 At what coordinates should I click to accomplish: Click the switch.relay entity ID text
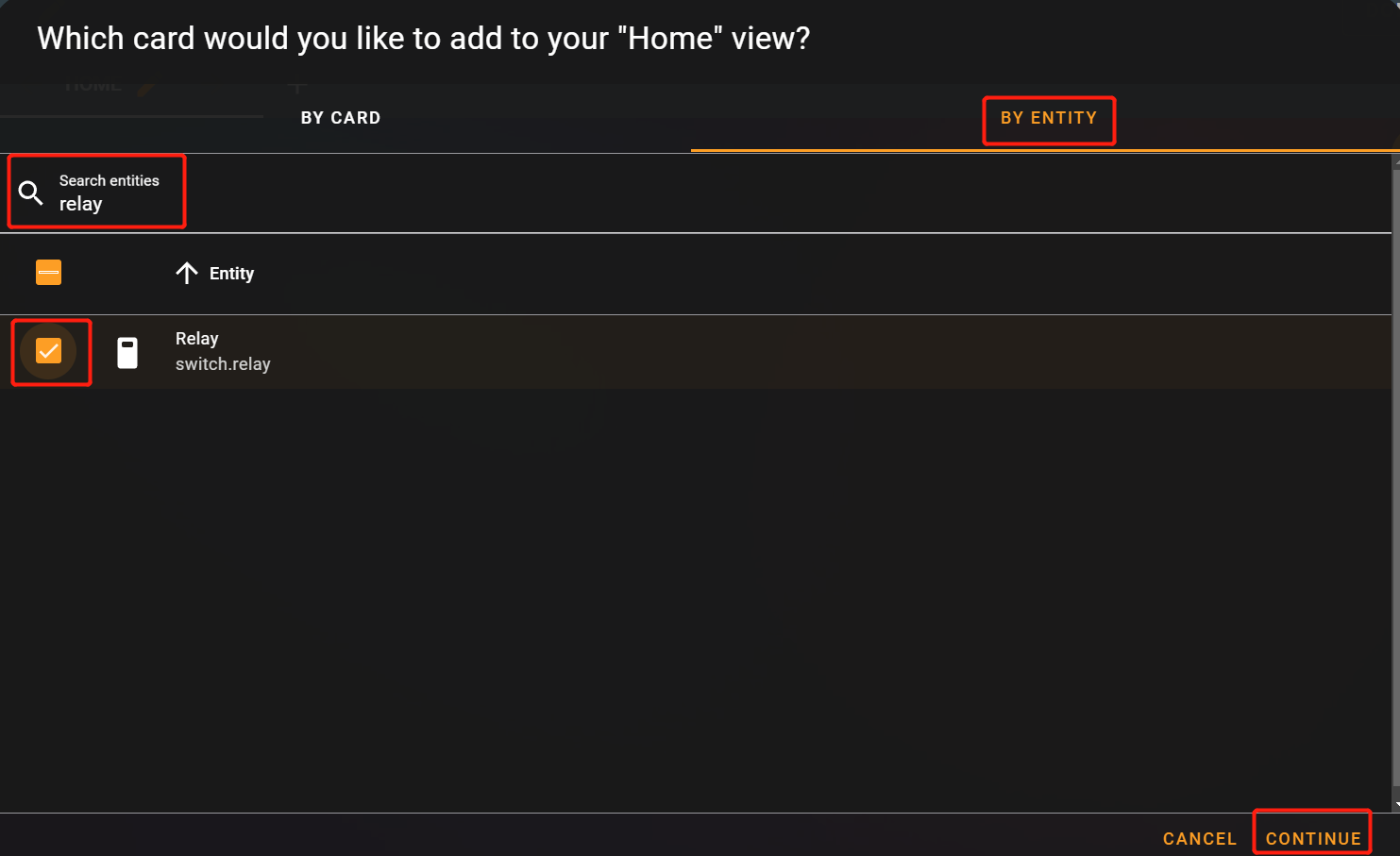(x=223, y=363)
